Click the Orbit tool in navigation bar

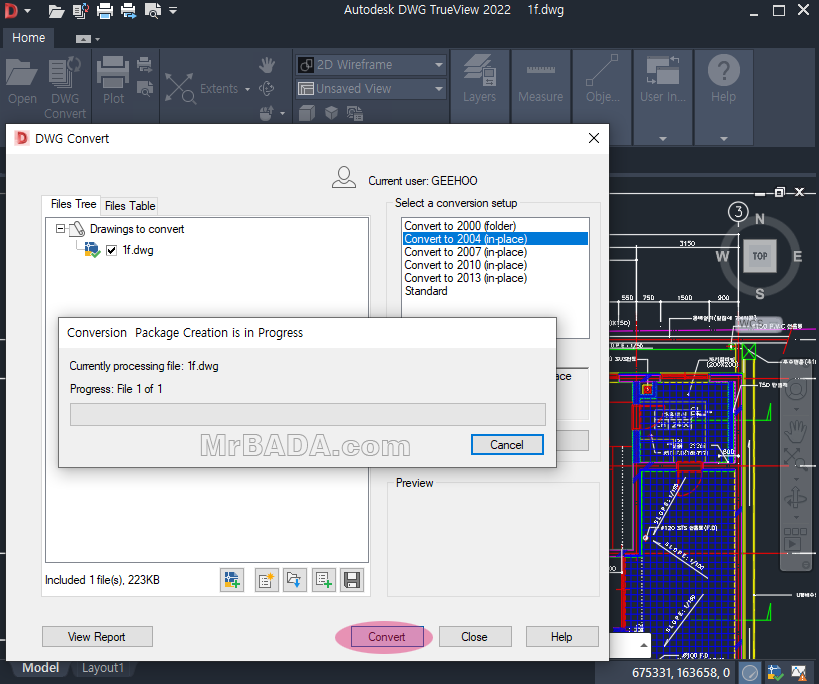795,497
